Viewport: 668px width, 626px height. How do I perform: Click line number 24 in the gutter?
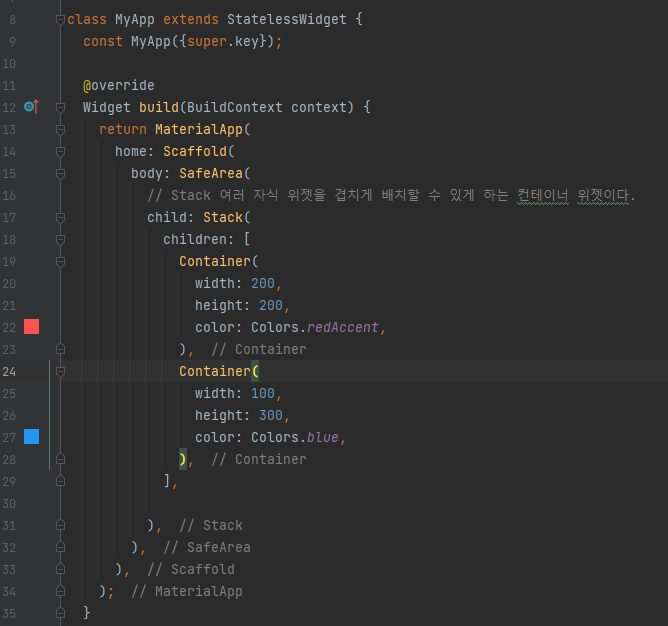[x=9, y=372]
